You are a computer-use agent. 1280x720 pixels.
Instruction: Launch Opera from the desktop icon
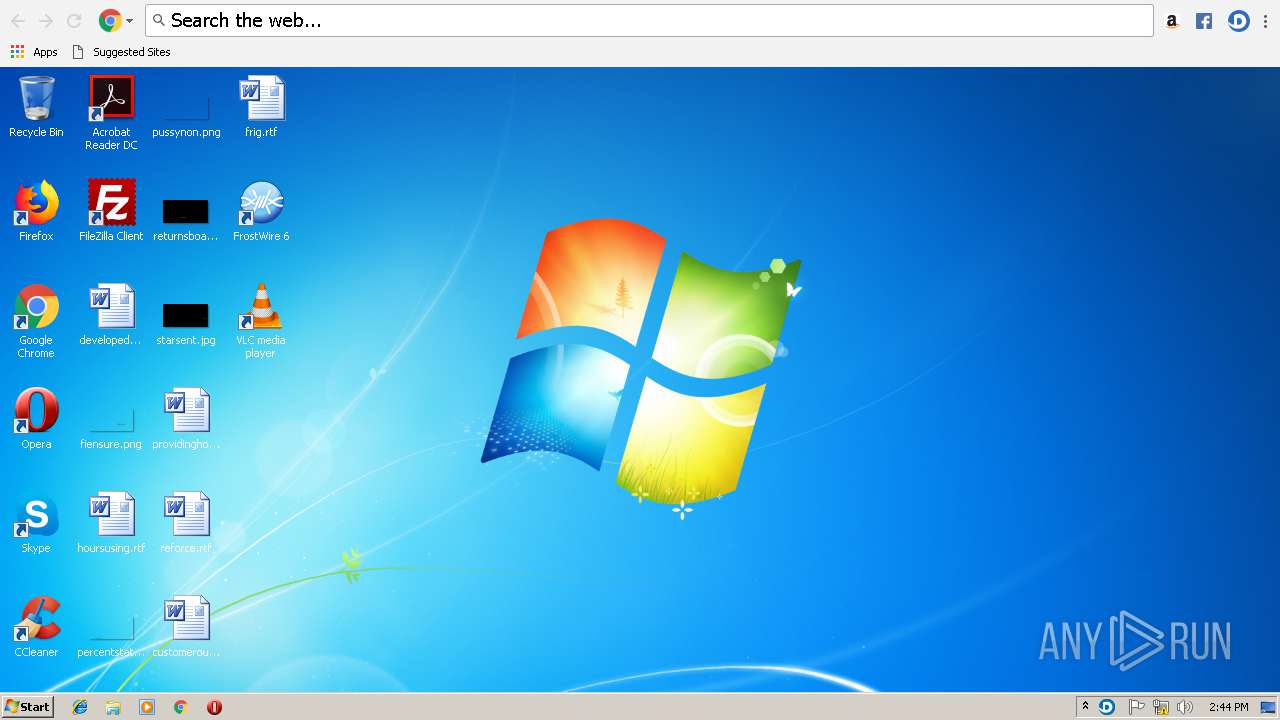click(36, 418)
